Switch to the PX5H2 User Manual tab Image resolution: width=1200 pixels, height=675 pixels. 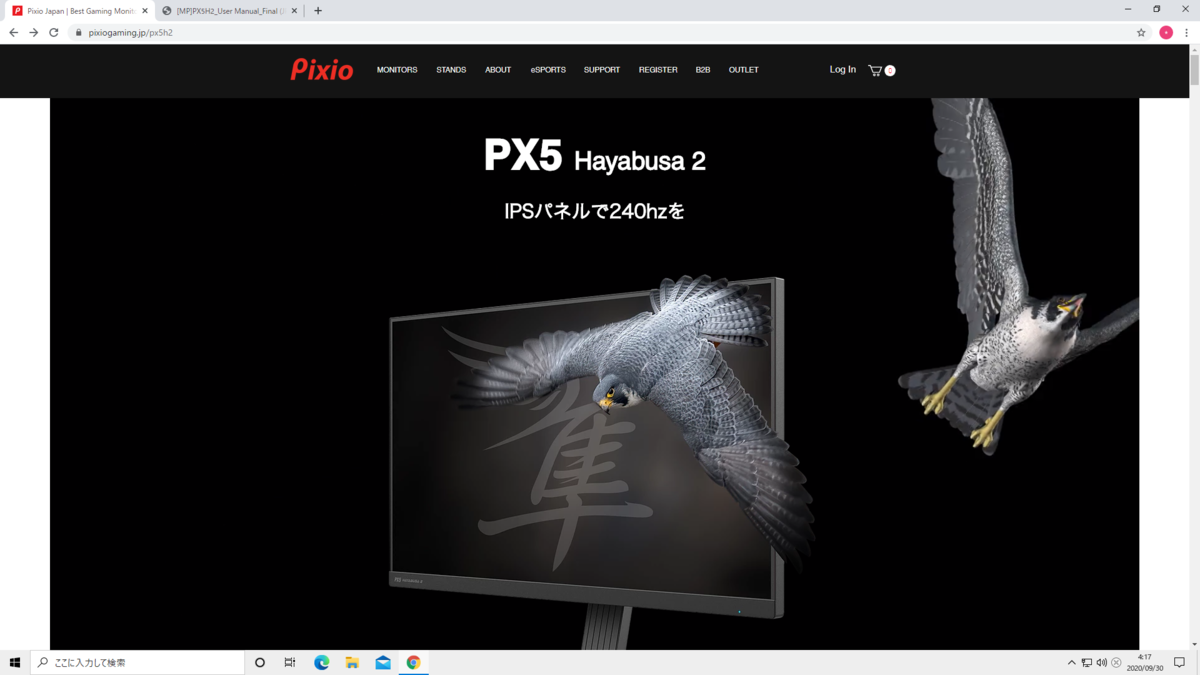(230, 11)
